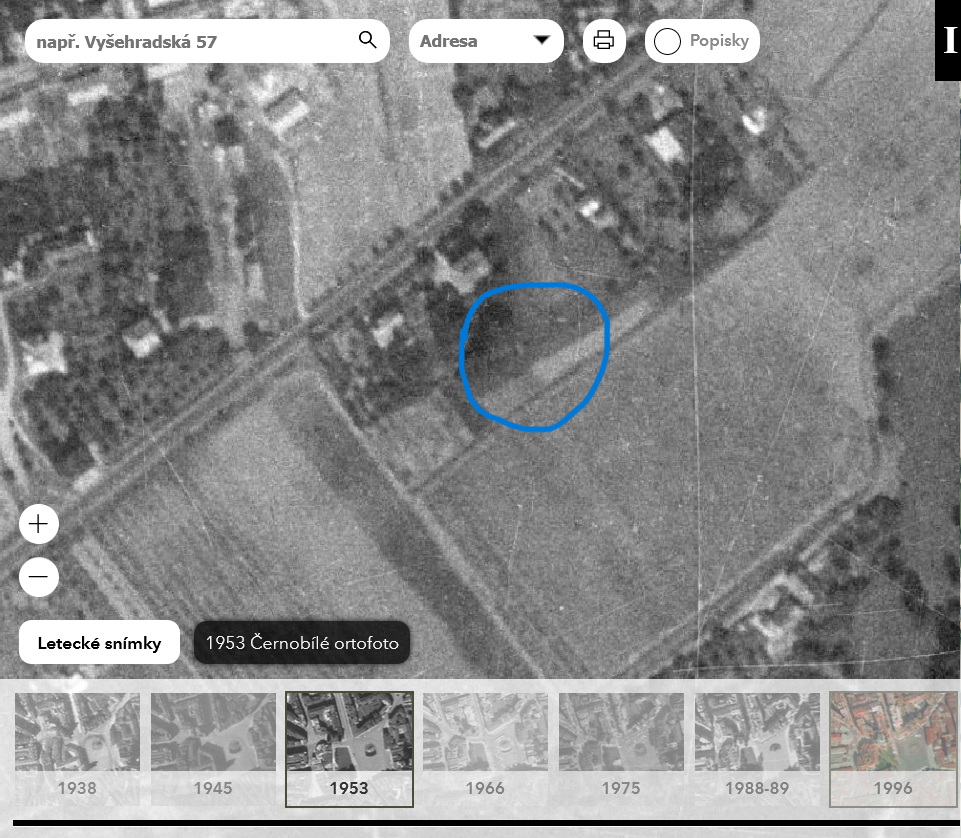Click the 1953 Černobílé ortofoto label
This screenshot has width=961, height=838.
click(302, 643)
